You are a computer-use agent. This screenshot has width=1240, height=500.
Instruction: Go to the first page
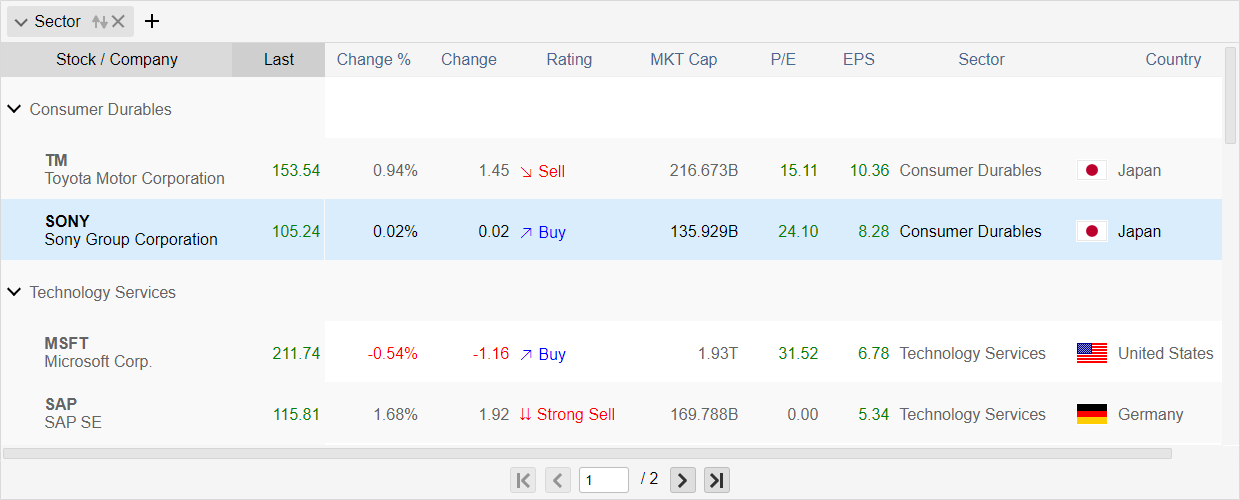pos(523,480)
